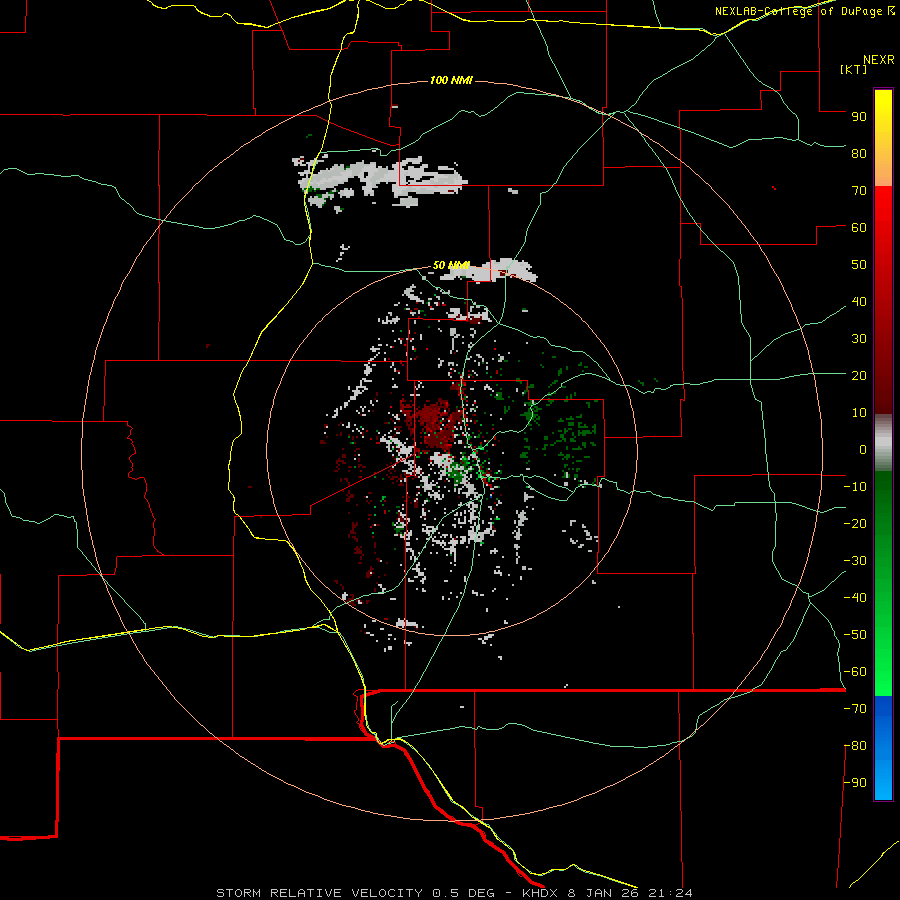
Task: Click the 70 value on the velocity scale
Action: point(859,191)
